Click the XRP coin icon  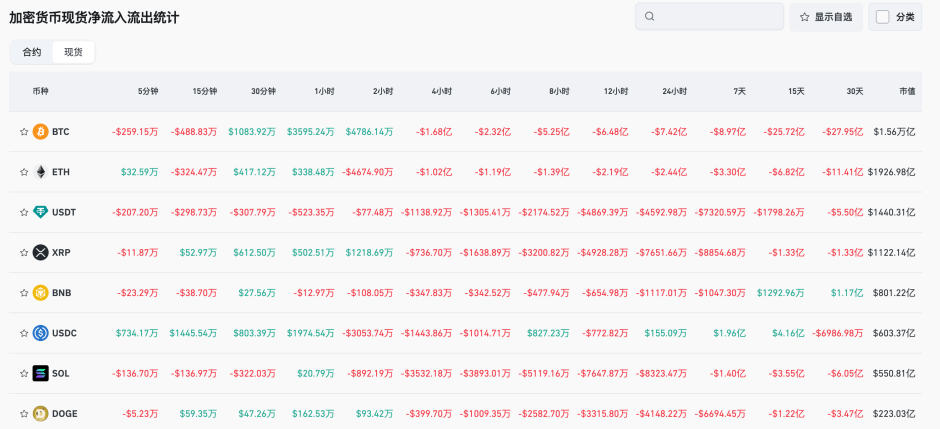coord(40,252)
